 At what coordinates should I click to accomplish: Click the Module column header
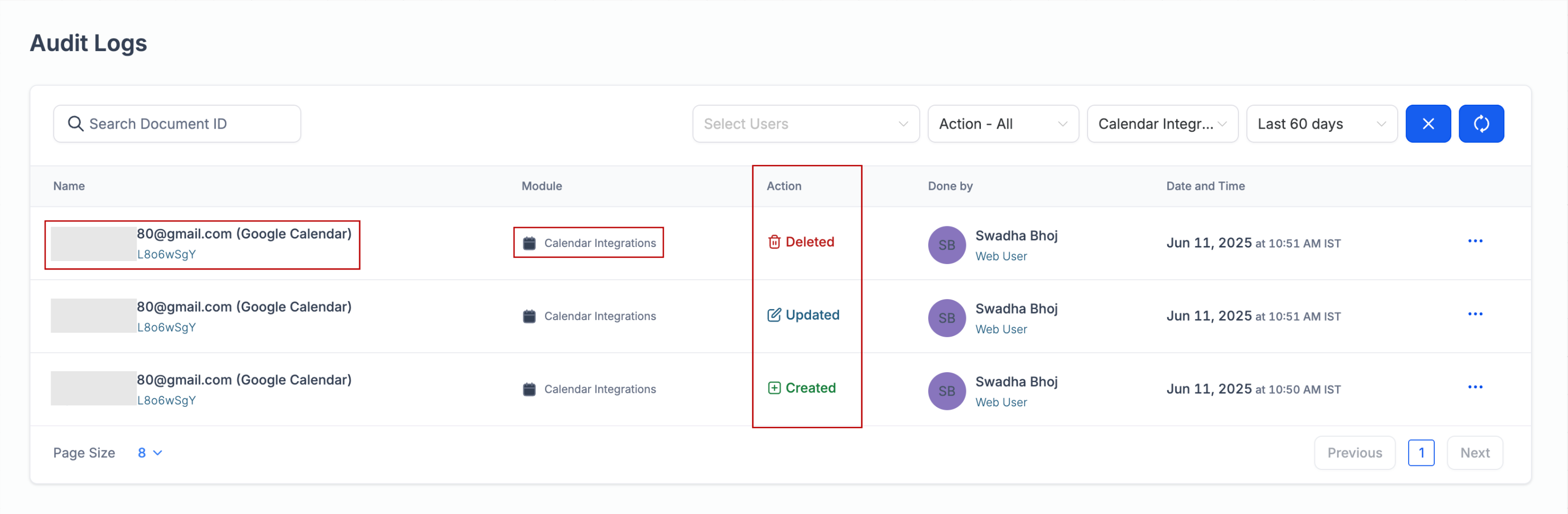click(x=541, y=186)
